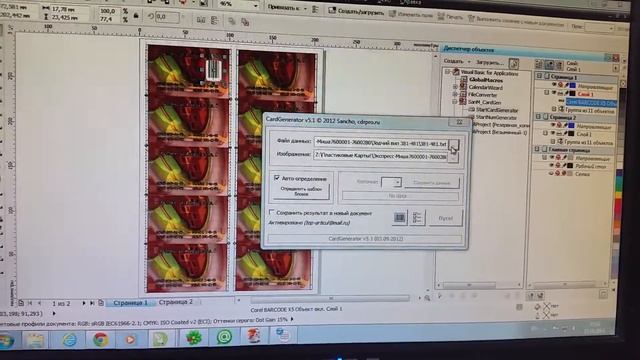Click the show object properties icon in object manager
Screen dimensions: 640x360
coord(539,64)
